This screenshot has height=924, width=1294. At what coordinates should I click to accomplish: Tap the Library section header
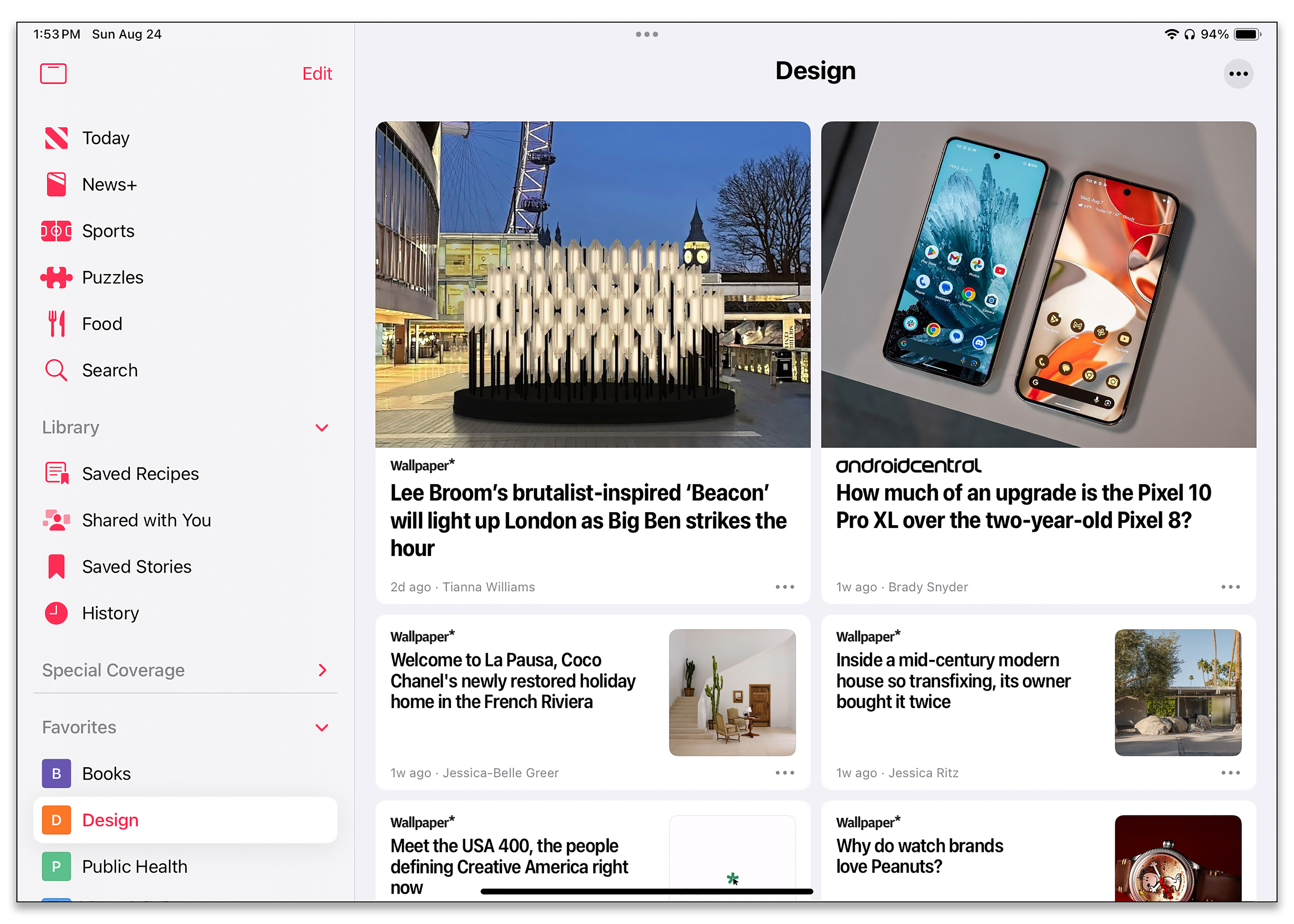tap(70, 427)
